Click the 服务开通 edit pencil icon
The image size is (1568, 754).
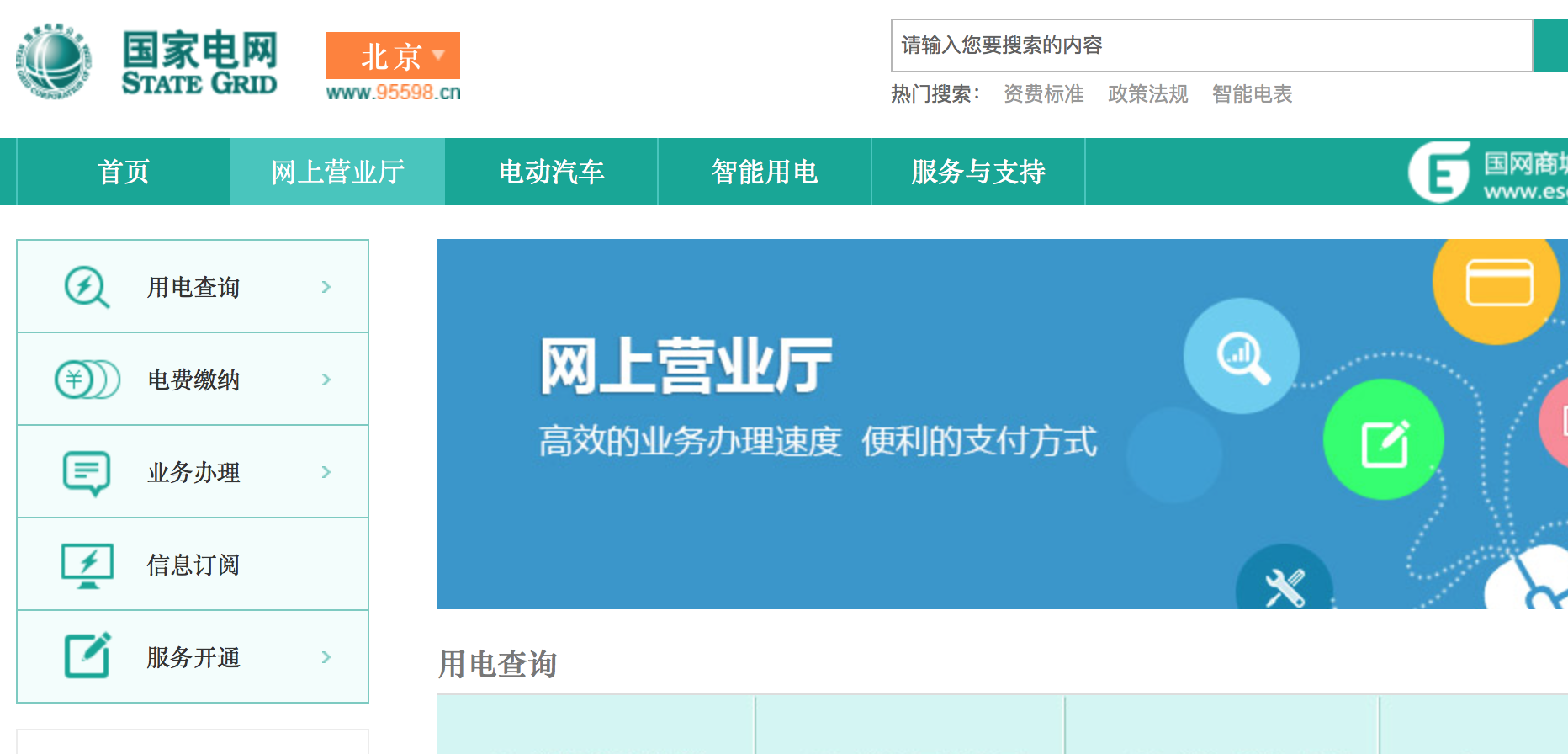[x=87, y=656]
